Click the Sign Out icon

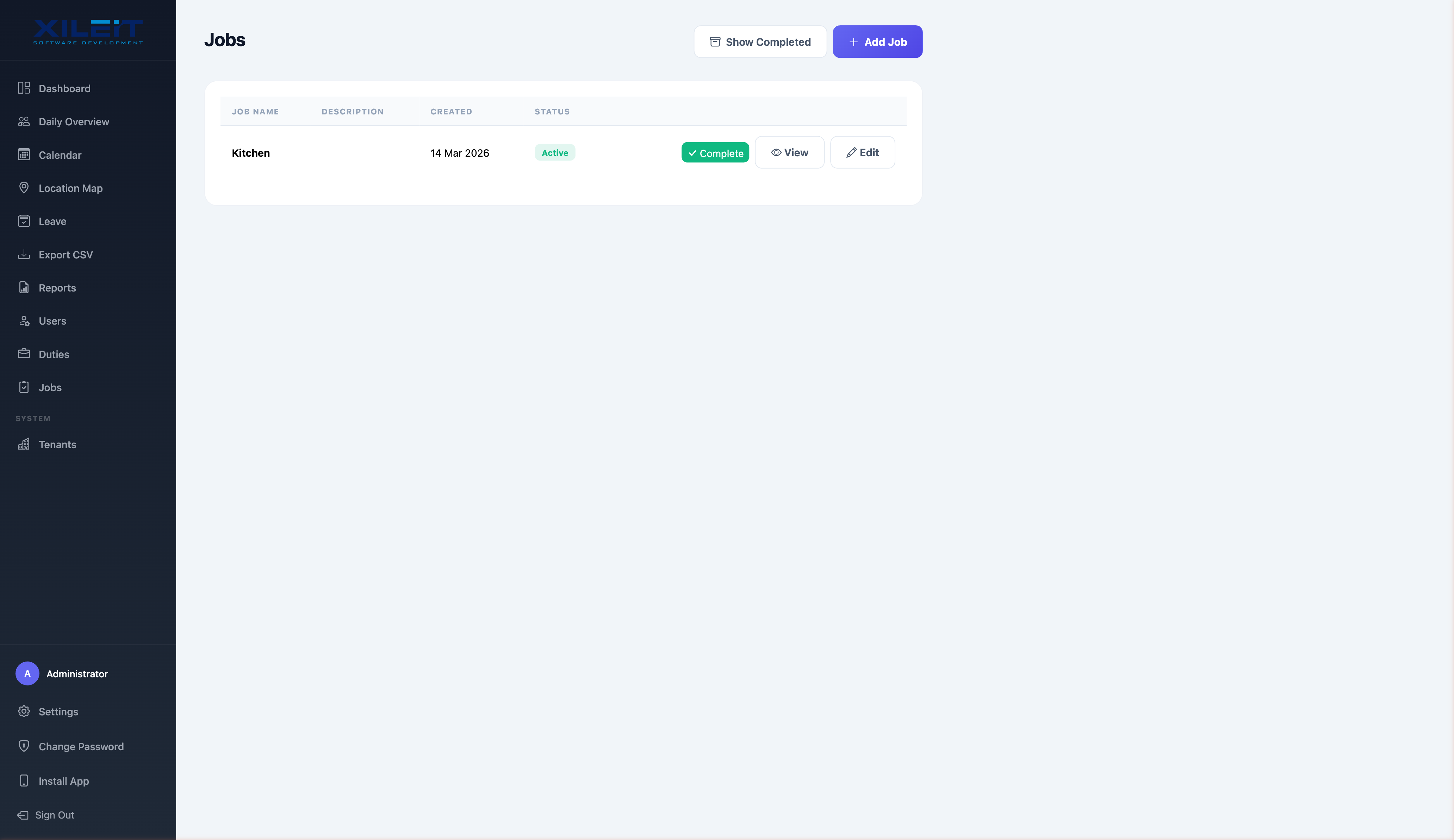[24, 815]
